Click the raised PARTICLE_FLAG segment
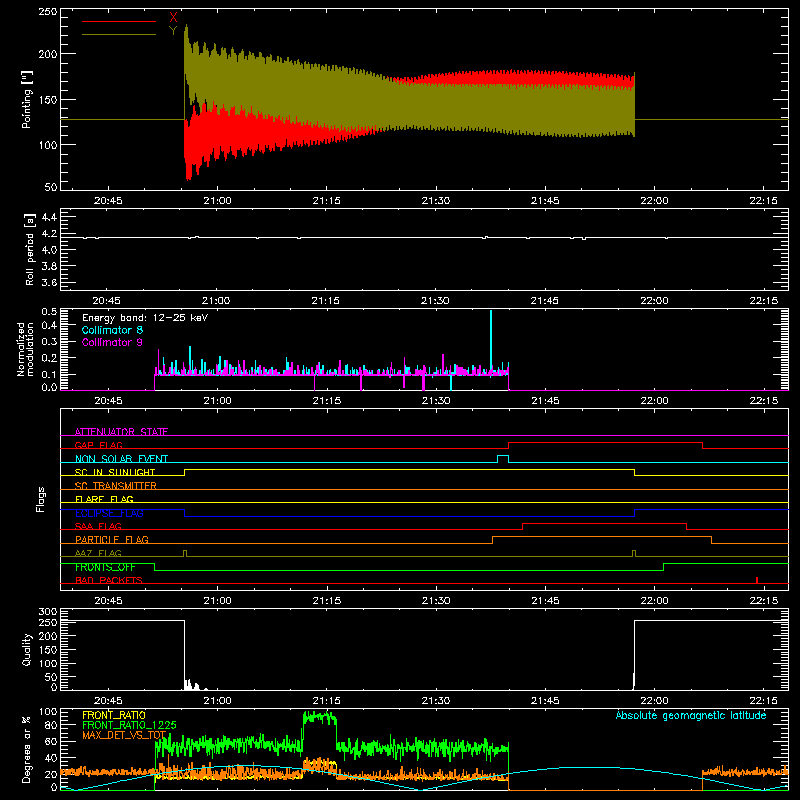This screenshot has height=800, width=800. click(x=602, y=537)
